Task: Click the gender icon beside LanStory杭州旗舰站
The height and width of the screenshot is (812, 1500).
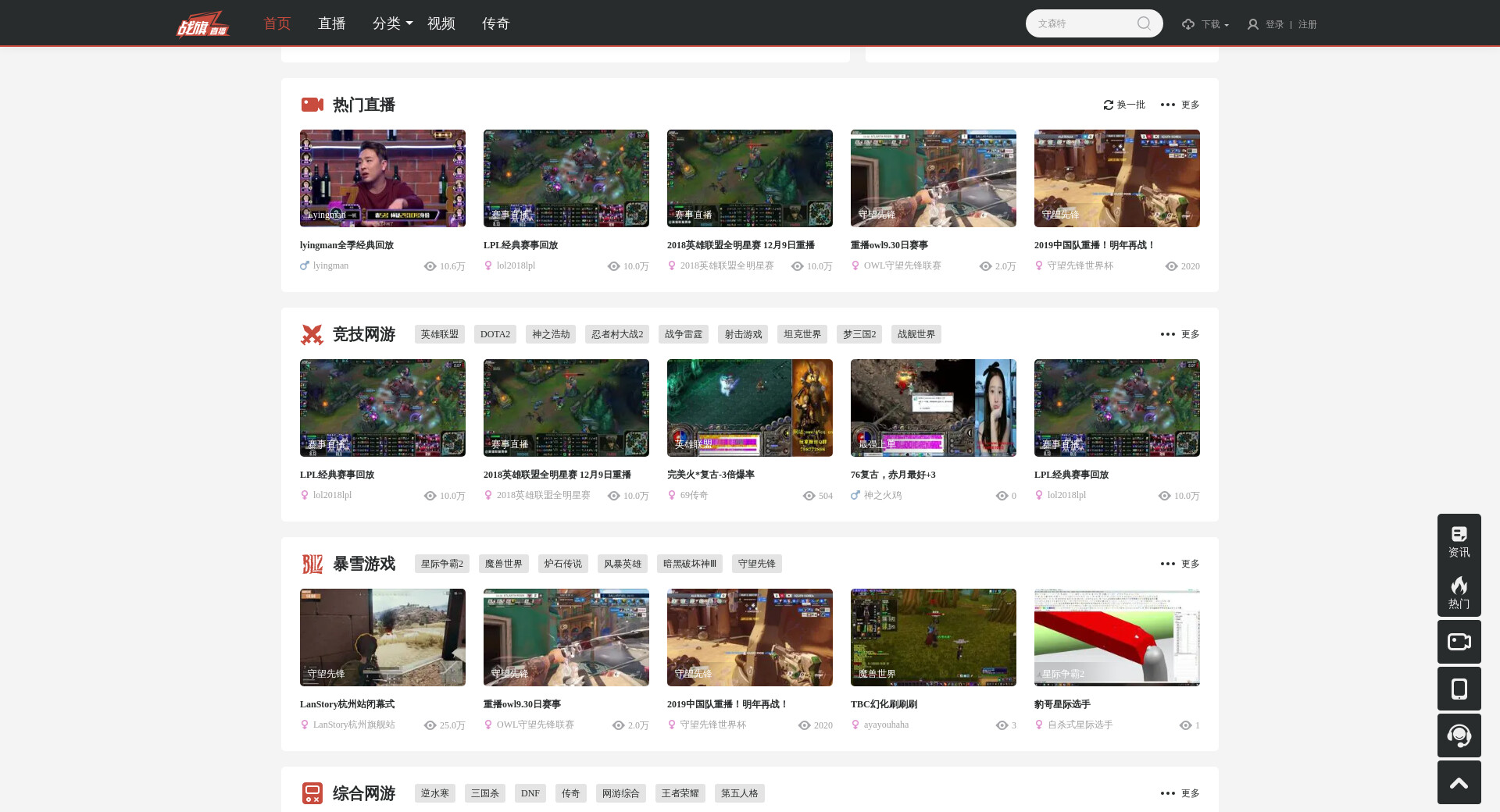Action: coord(305,725)
